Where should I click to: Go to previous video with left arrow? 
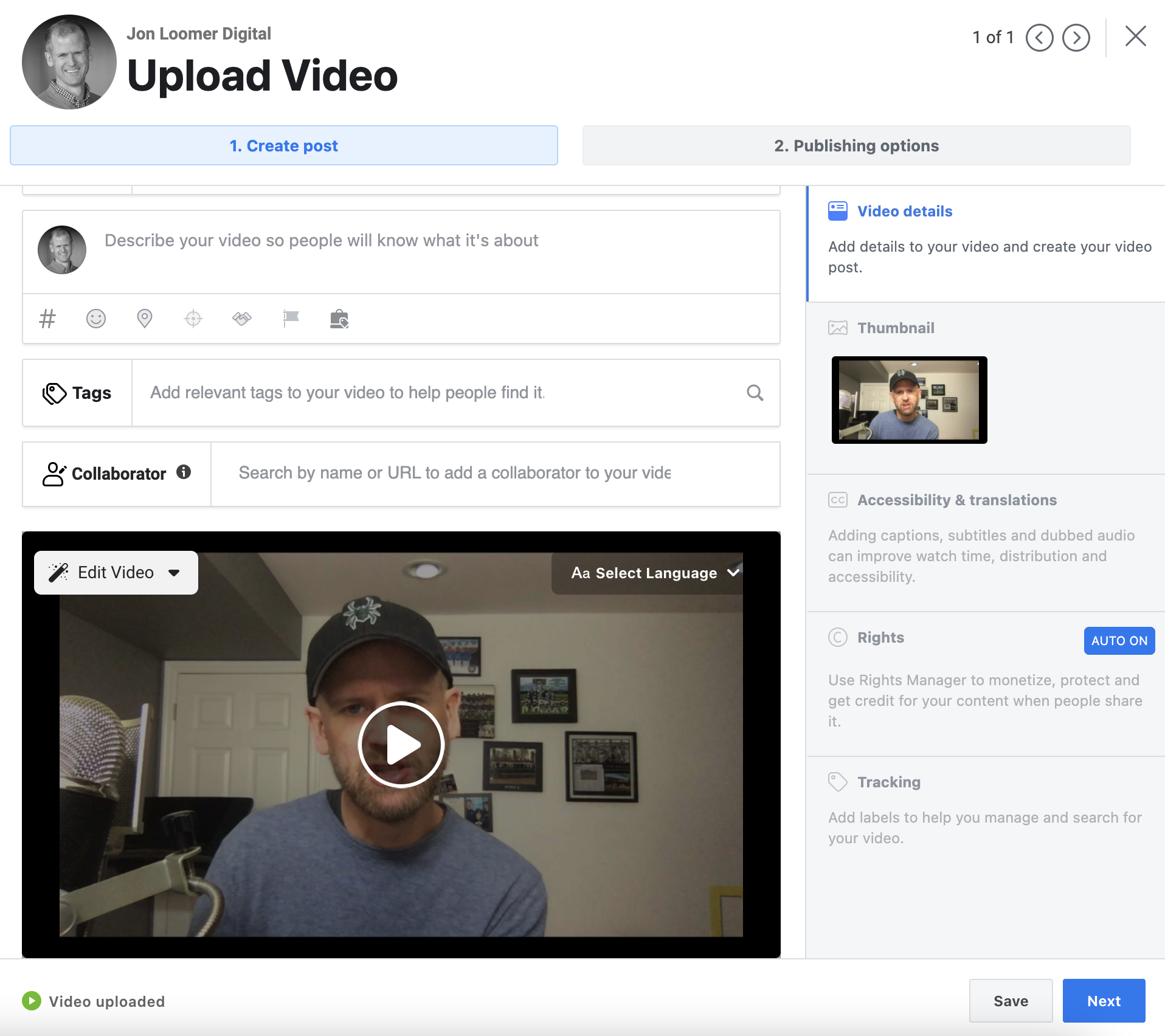(1040, 38)
